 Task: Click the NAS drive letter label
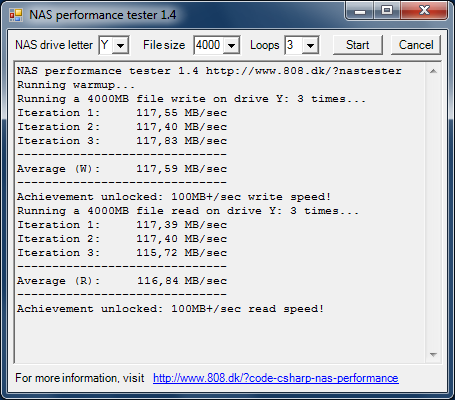[x=54, y=45]
